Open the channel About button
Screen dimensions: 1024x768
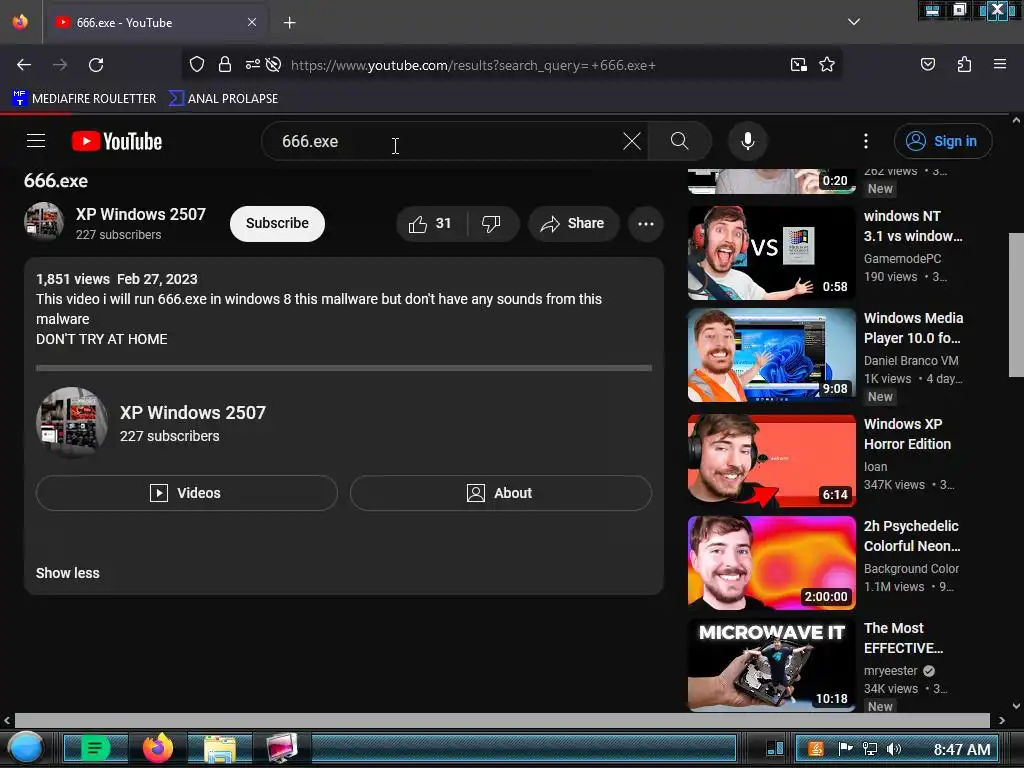click(500, 493)
